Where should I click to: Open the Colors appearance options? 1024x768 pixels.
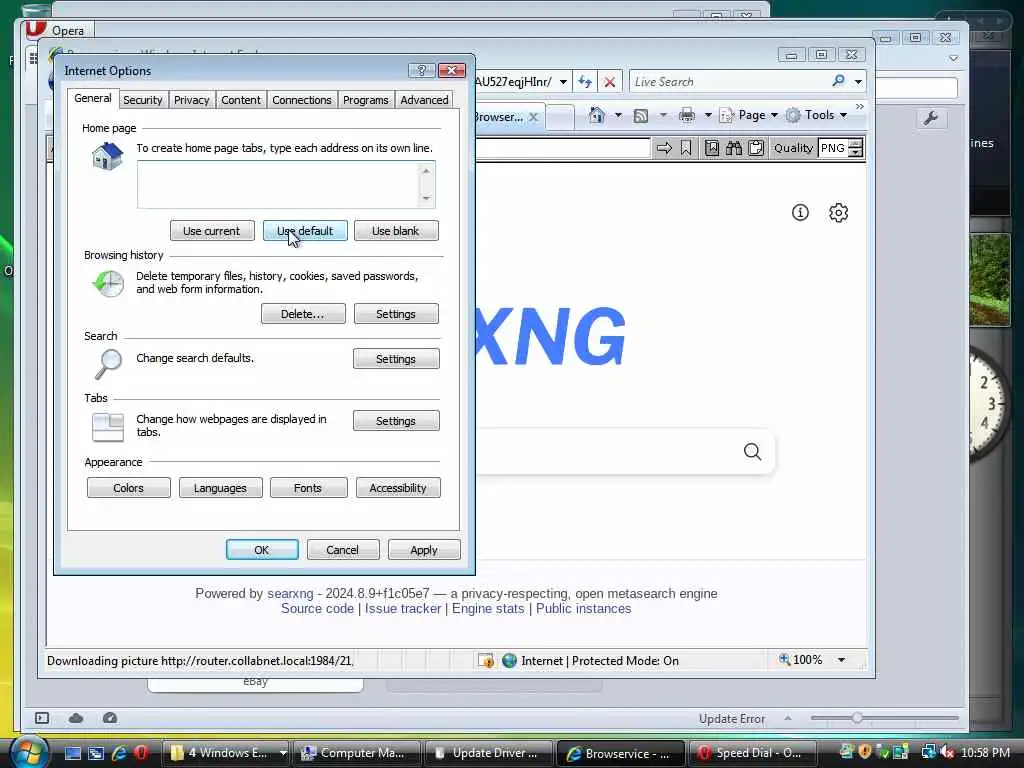[129, 488]
